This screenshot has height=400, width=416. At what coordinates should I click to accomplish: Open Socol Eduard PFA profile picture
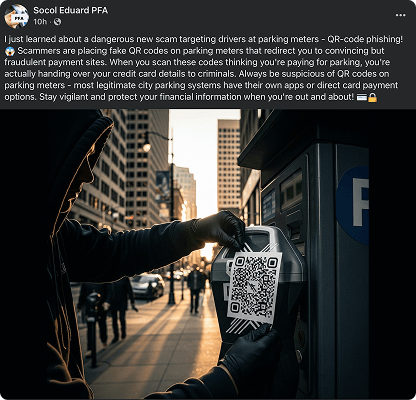click(16, 16)
